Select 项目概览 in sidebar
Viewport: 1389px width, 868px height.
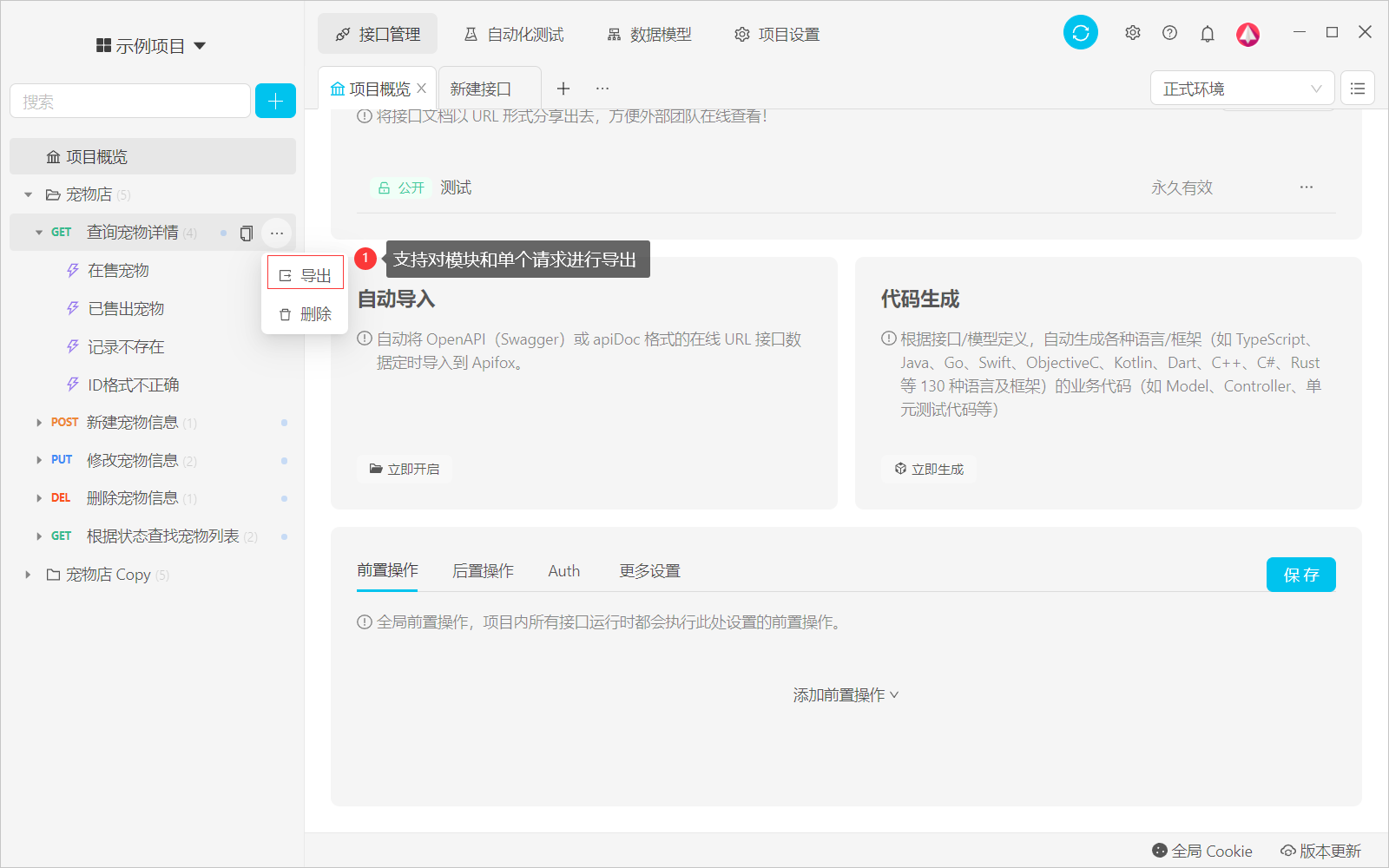[x=153, y=156]
